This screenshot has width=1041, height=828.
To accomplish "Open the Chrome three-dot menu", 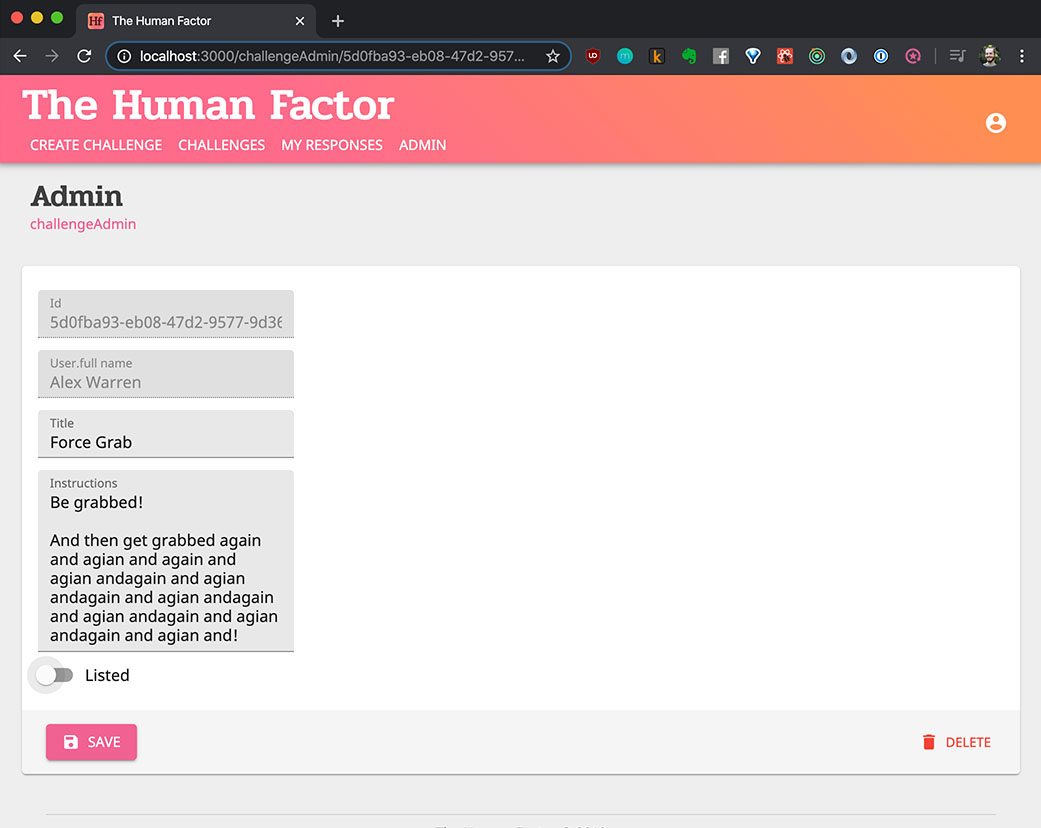I will pos(1022,56).
